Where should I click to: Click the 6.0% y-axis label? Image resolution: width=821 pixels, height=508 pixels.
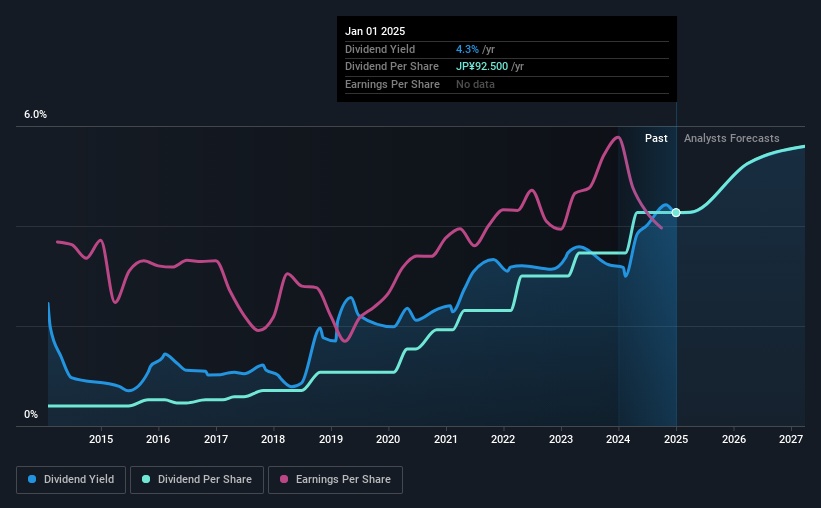(35, 115)
